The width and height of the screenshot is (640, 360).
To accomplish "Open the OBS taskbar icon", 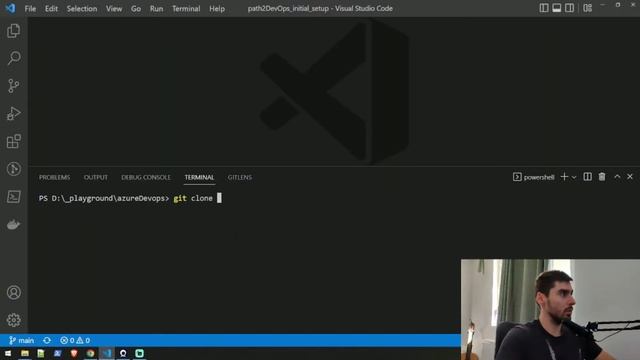I will pyautogui.click(x=123, y=353).
